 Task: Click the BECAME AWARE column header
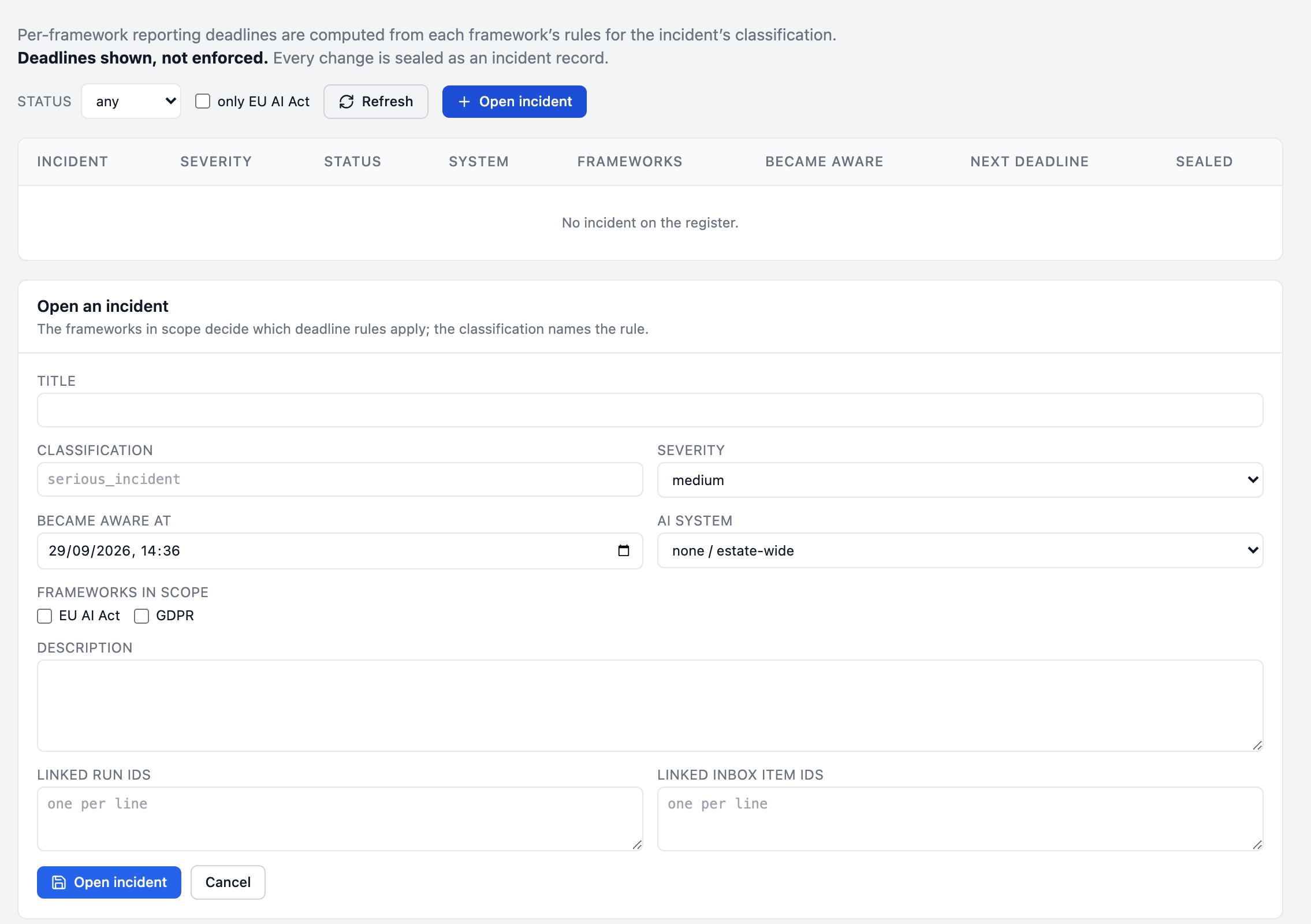pos(825,162)
